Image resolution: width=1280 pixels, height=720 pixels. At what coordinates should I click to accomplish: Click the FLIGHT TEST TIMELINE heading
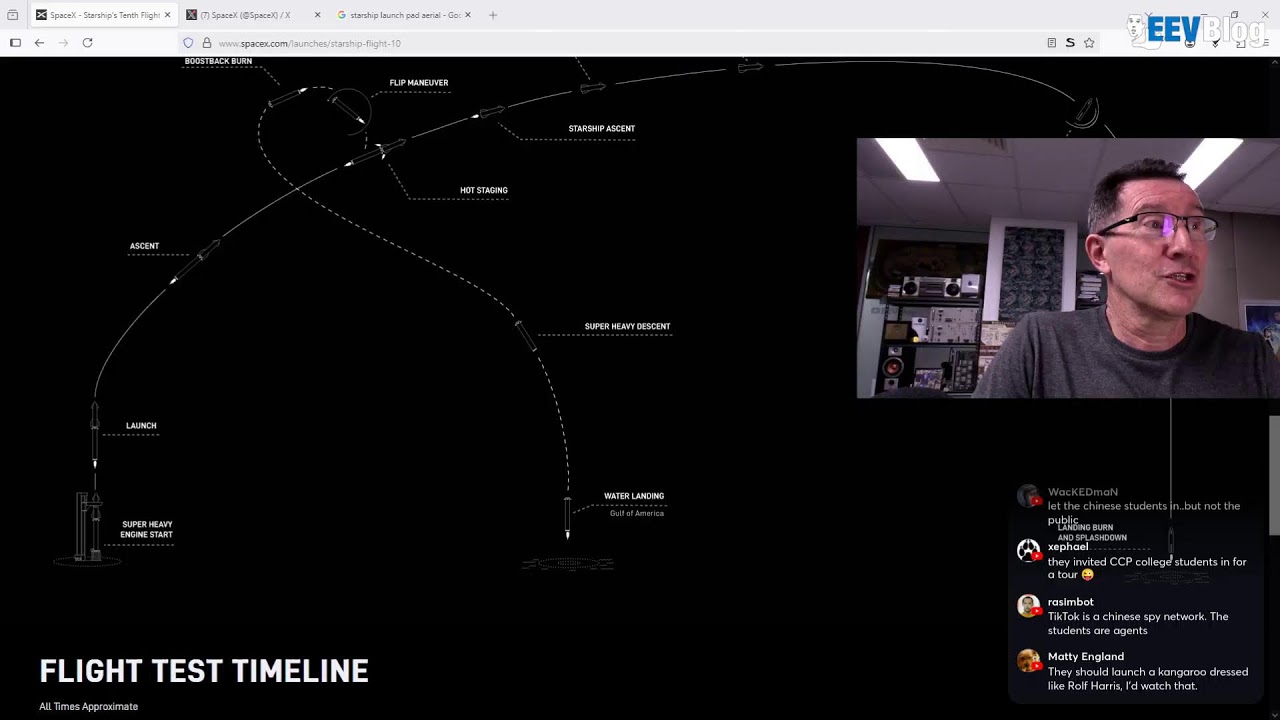tap(204, 671)
